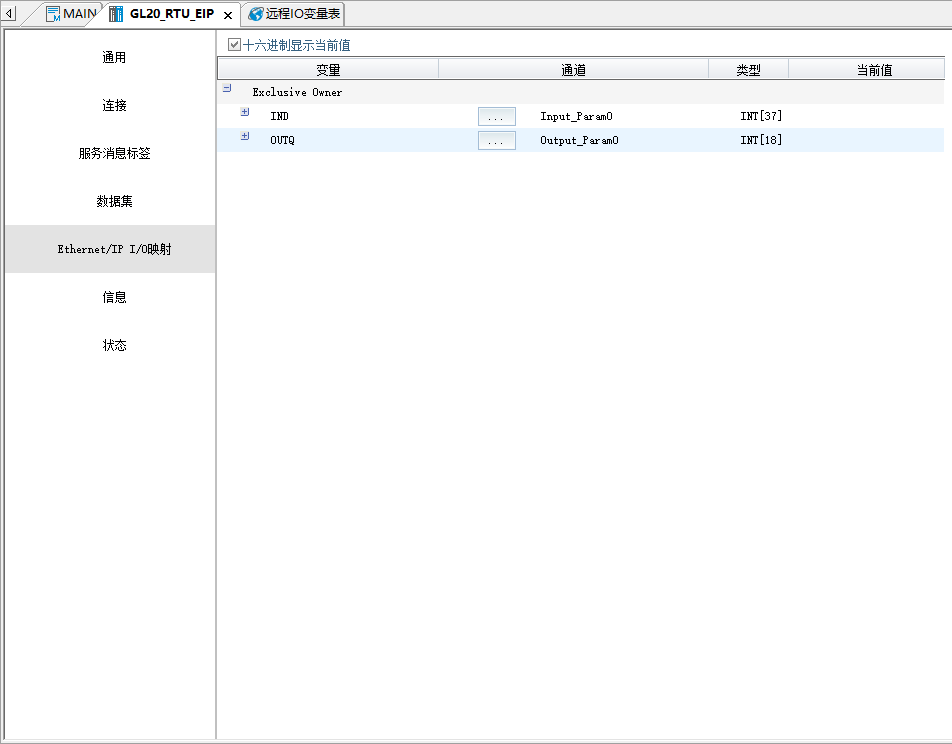This screenshot has height=744, width=952.
Task: Close the GL20_RTU_EIP tab
Action: [x=228, y=15]
